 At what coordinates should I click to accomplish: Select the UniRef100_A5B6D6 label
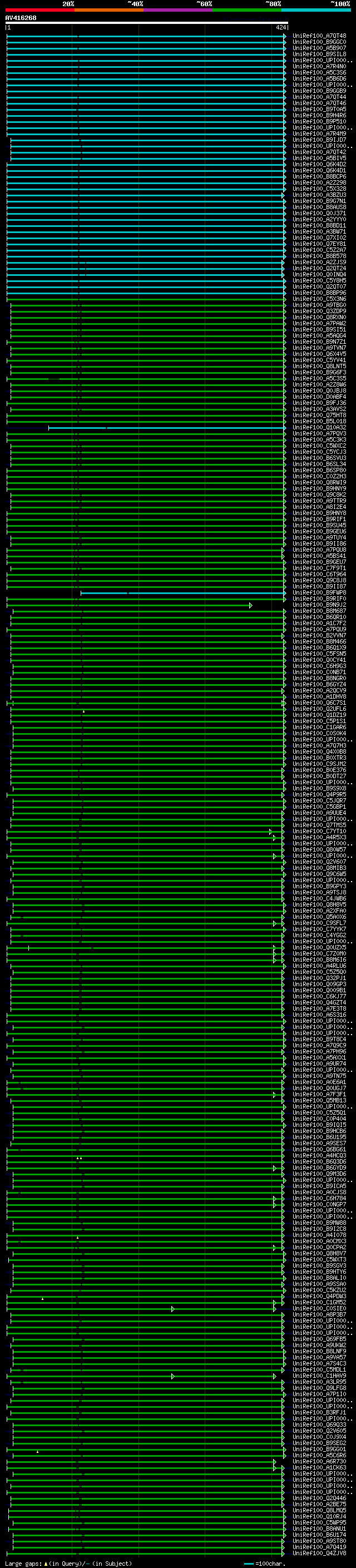(x=319, y=78)
